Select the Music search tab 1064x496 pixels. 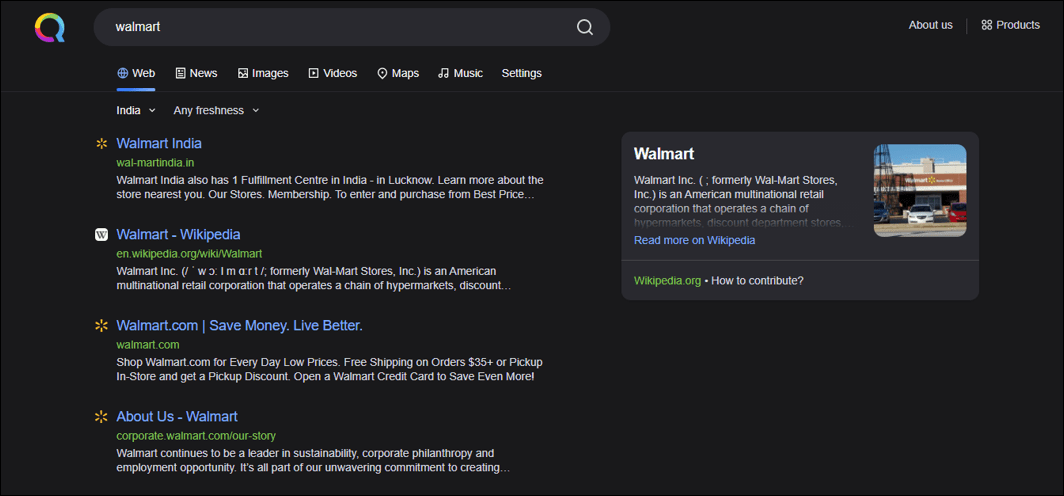pyautogui.click(x=460, y=73)
